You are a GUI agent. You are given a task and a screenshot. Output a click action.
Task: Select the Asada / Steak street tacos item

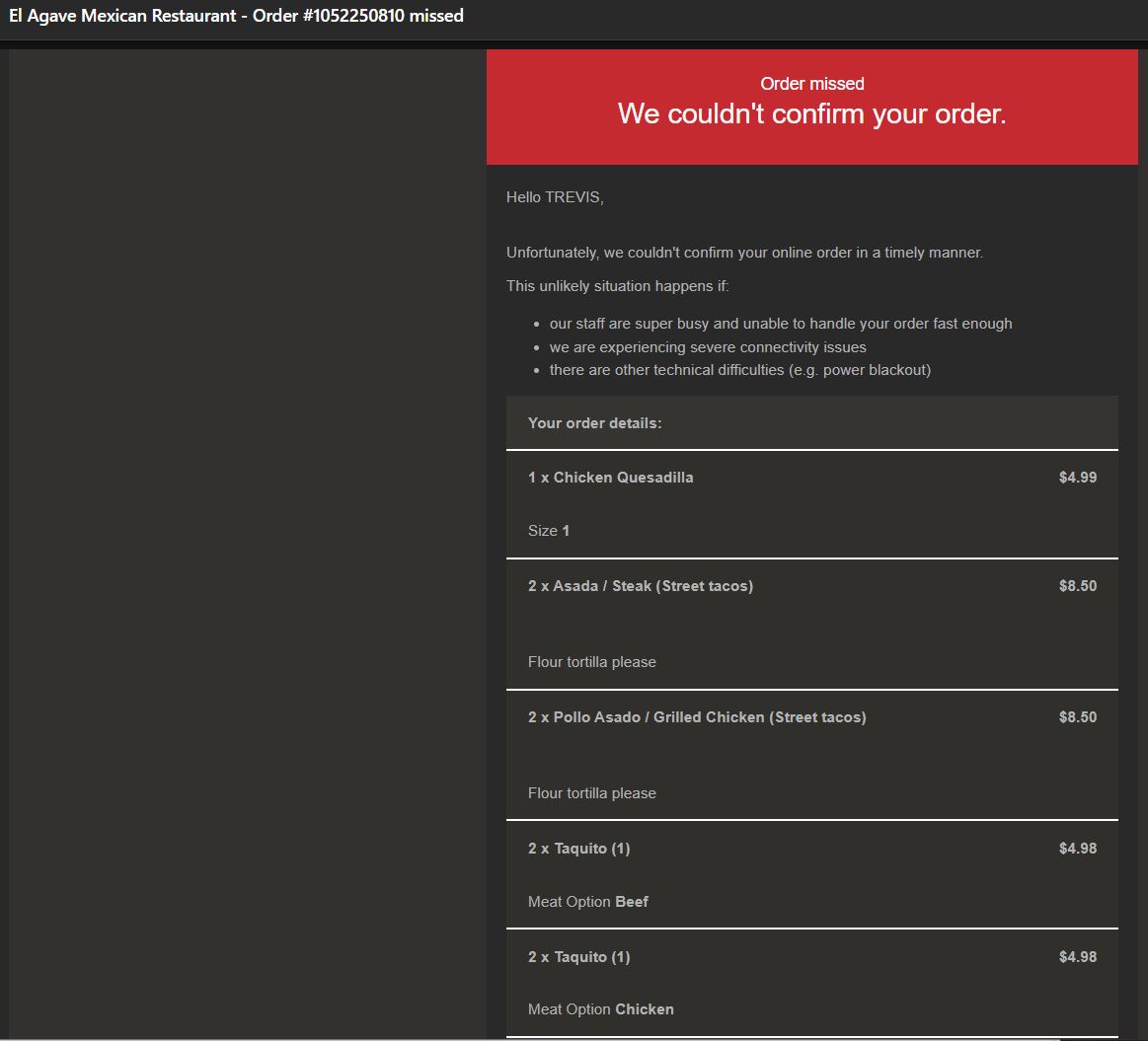coord(640,586)
